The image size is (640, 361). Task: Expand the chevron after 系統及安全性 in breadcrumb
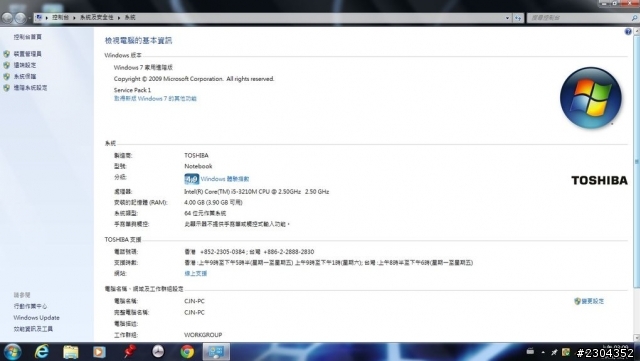119,18
